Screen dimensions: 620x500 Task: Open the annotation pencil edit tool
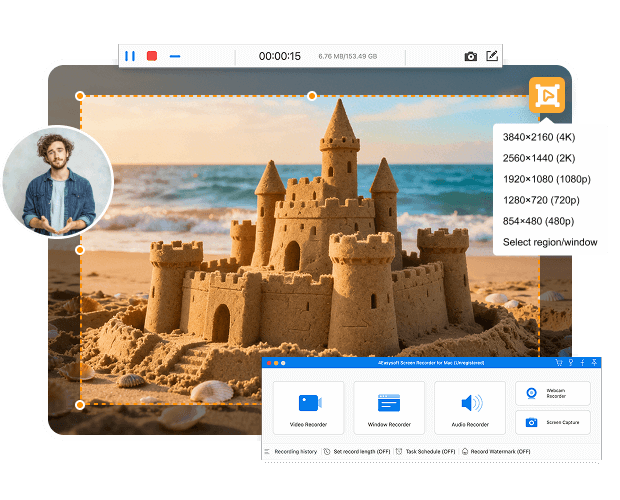tap(492, 56)
